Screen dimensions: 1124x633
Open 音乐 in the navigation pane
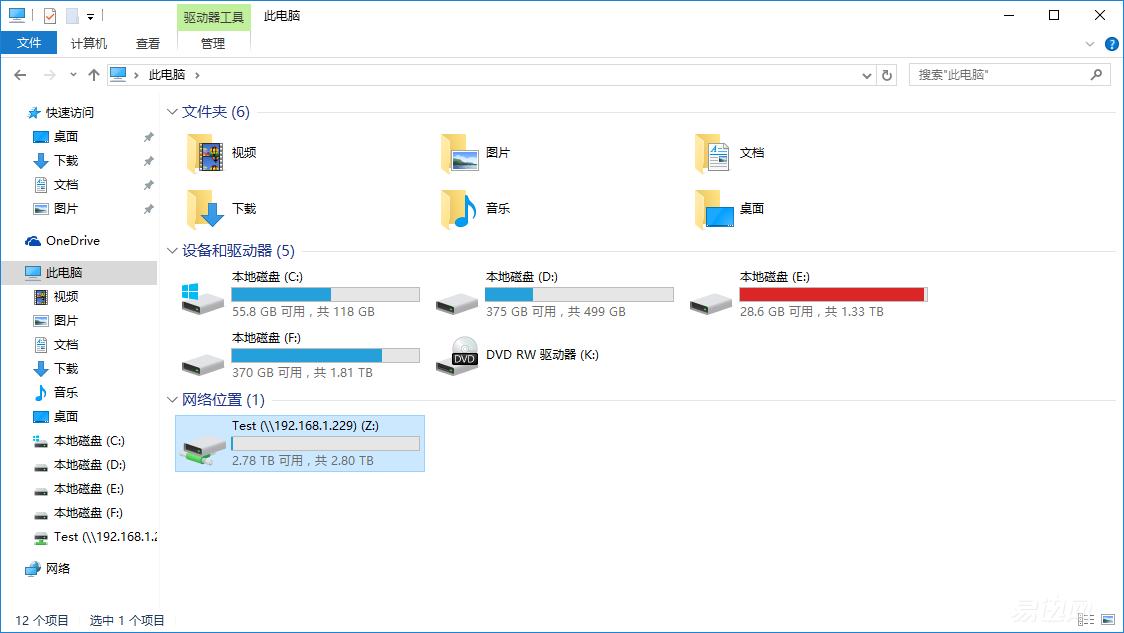point(56,392)
